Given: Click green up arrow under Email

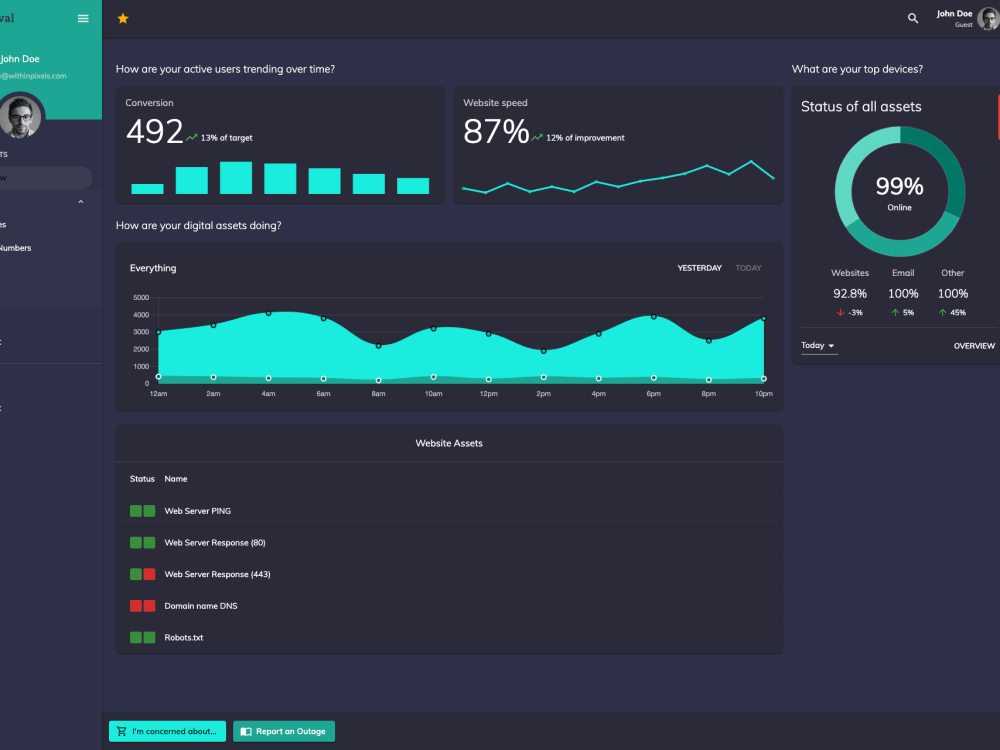Looking at the screenshot, I should click(895, 312).
